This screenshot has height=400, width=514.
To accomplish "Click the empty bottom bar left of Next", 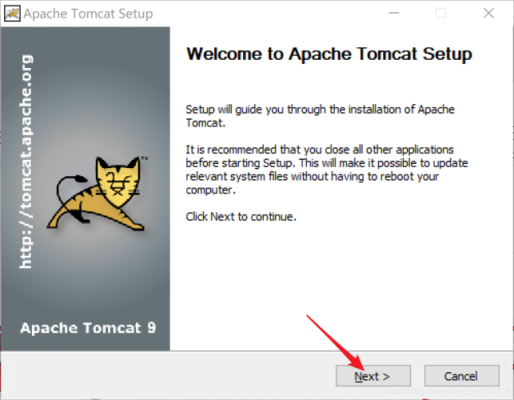I will click(x=167, y=375).
